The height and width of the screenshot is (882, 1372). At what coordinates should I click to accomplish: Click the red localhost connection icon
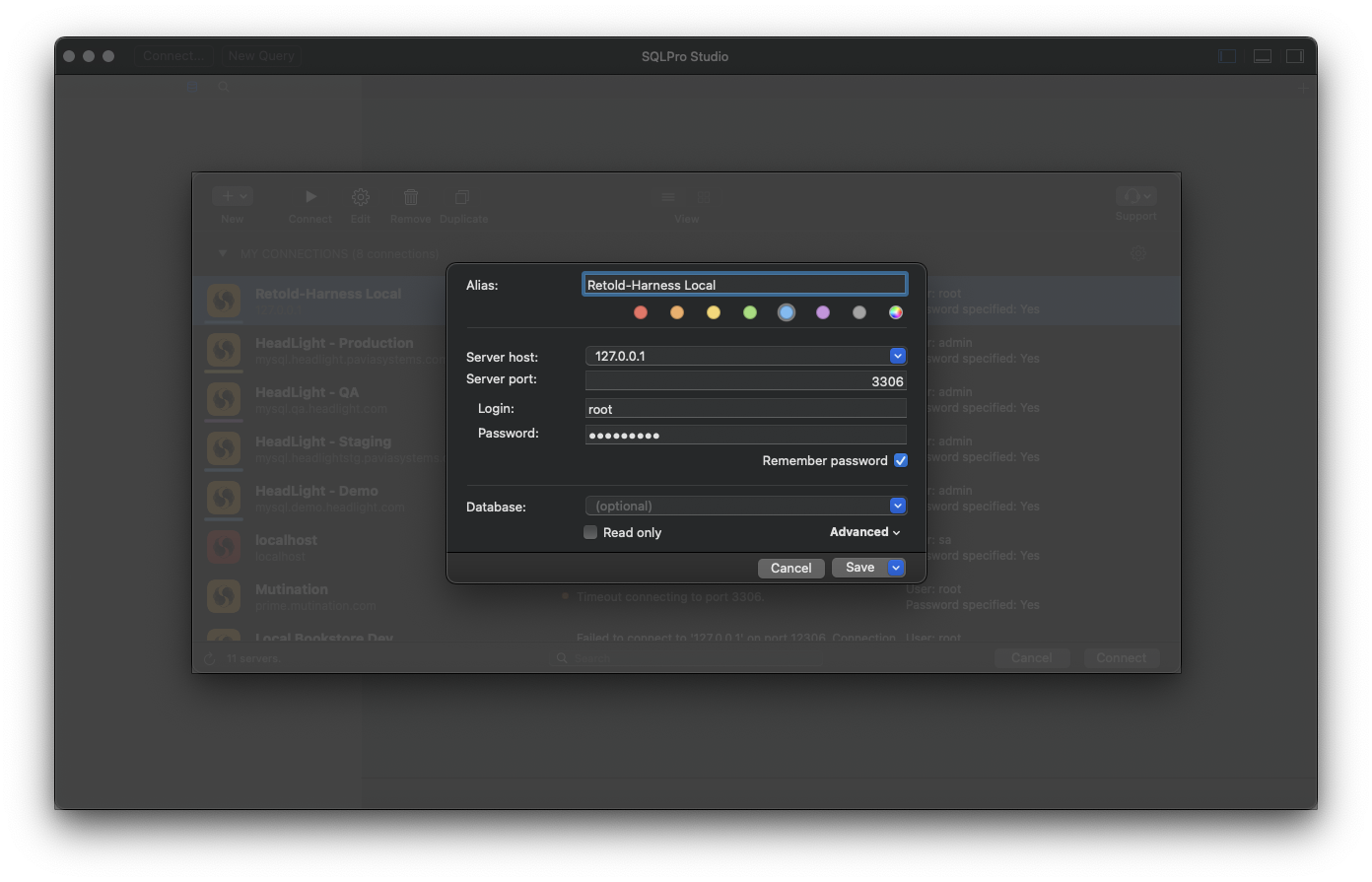(224, 547)
